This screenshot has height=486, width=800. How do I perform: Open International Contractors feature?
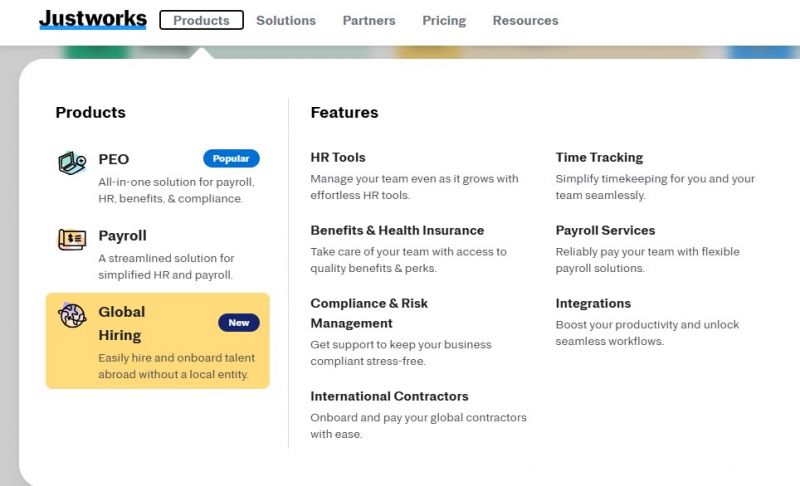389,396
